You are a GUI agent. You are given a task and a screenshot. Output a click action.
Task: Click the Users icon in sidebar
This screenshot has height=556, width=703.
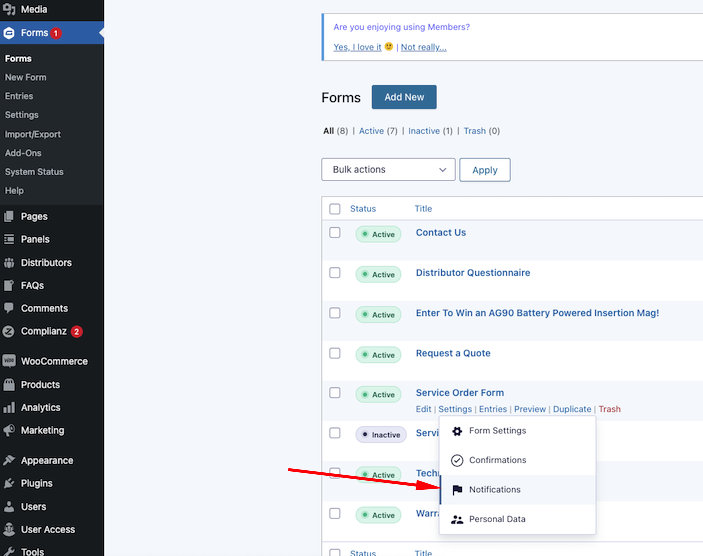pos(9,507)
